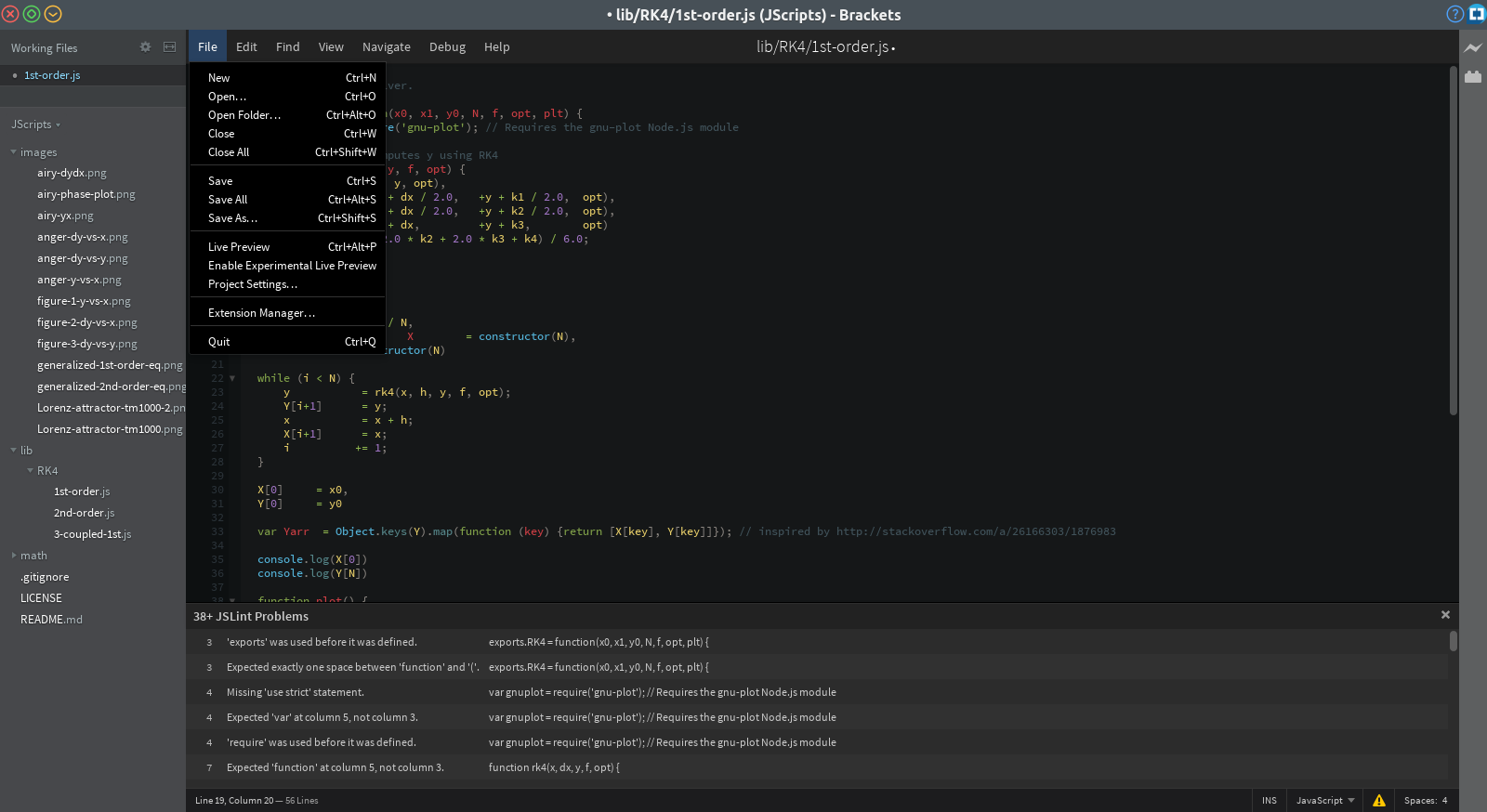Open figure-3-dy-vs-y.png file
Screen dimensions: 1487x812
pos(87,344)
